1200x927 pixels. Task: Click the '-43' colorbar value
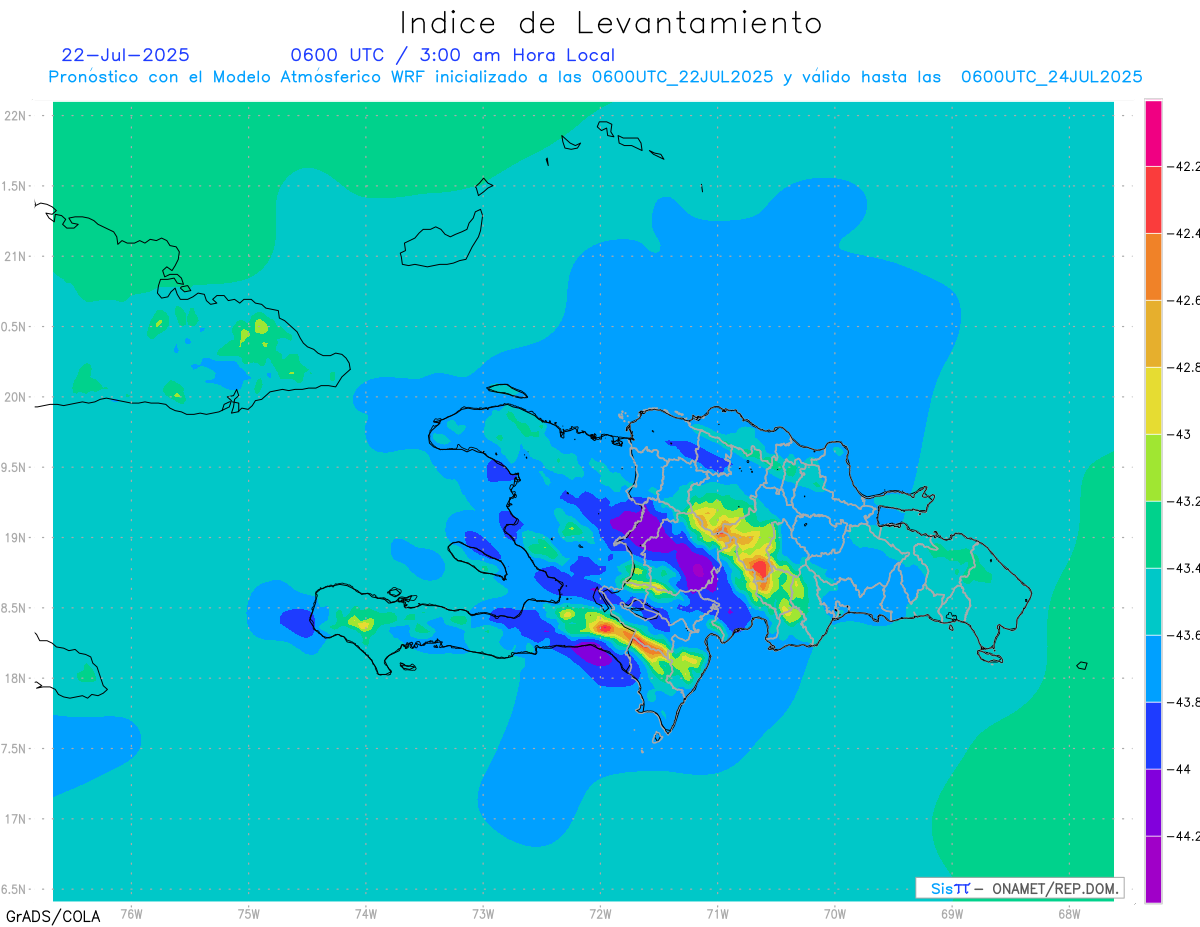click(x=1179, y=434)
